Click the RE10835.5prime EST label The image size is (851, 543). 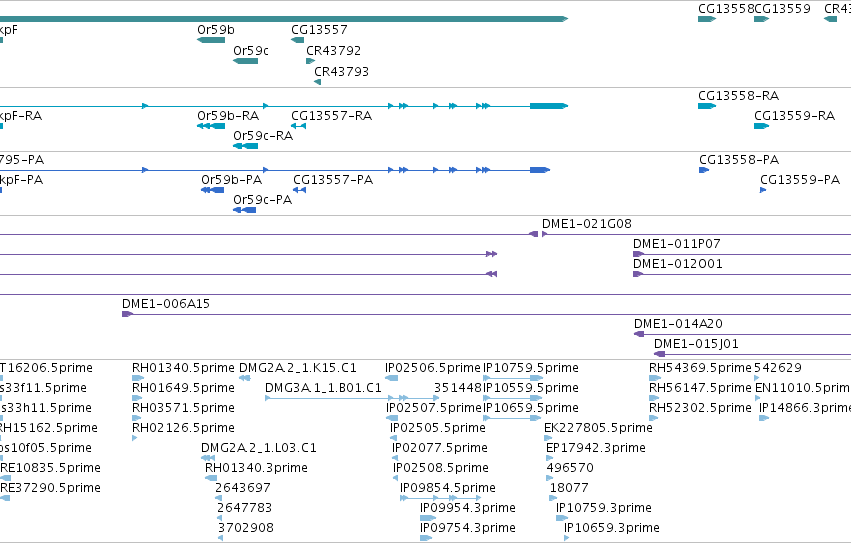click(50, 468)
